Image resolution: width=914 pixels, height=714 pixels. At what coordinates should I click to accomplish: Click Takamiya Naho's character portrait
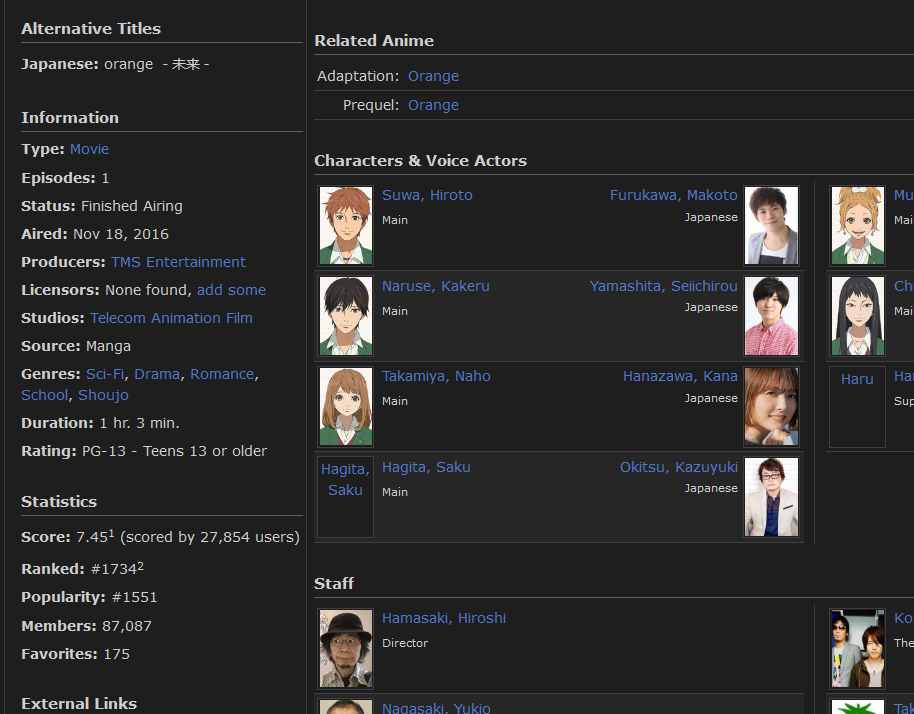[346, 406]
